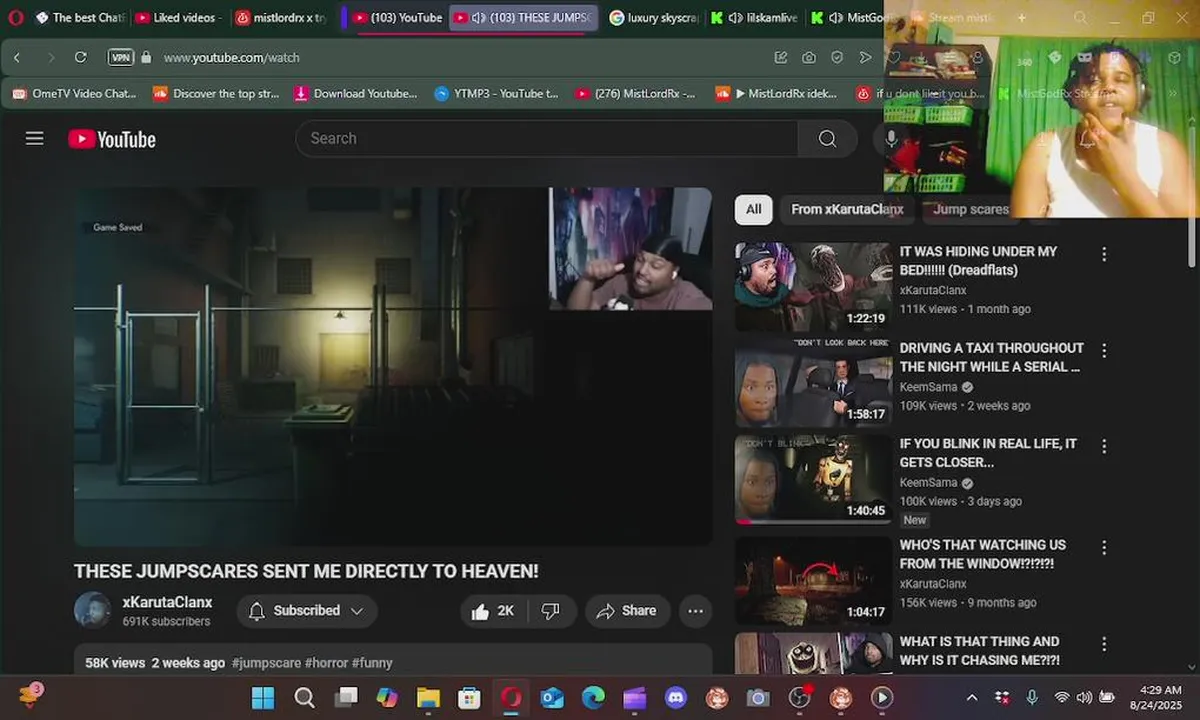
Task: Open the Windows Start button
Action: click(263, 697)
